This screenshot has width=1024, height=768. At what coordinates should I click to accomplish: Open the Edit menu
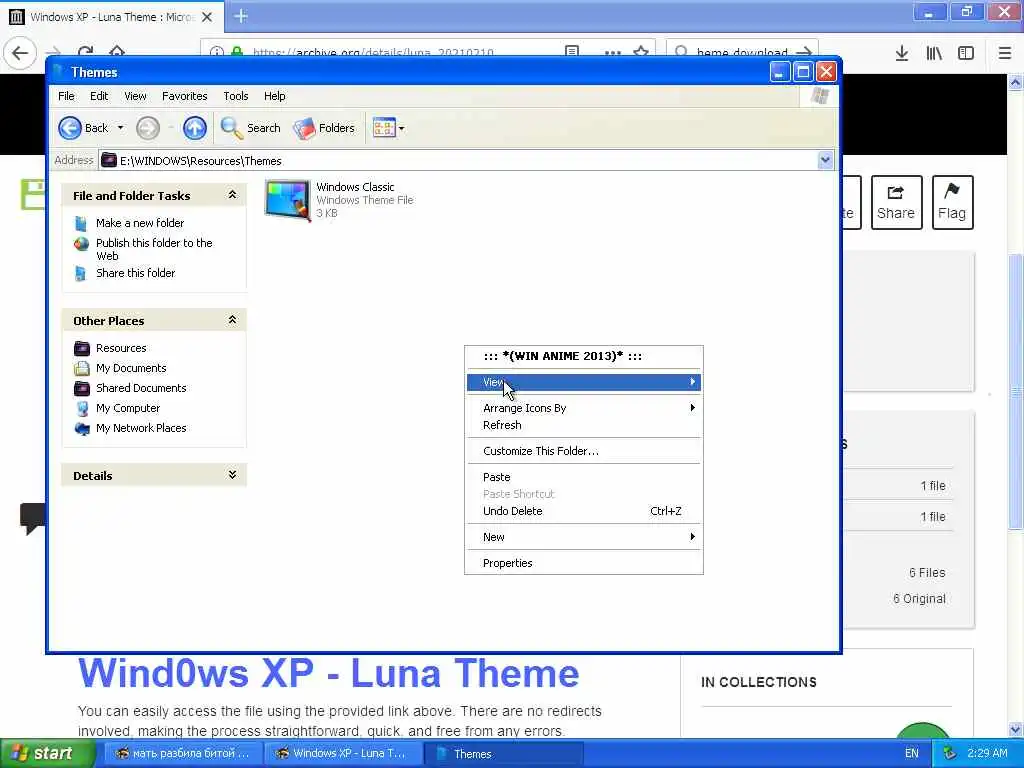tap(99, 96)
